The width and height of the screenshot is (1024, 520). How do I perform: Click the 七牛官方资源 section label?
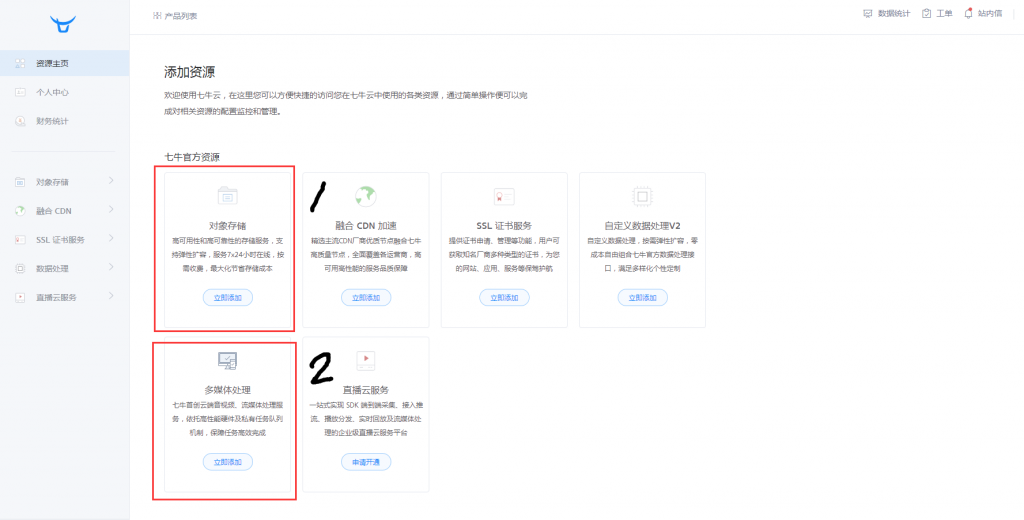(192, 157)
